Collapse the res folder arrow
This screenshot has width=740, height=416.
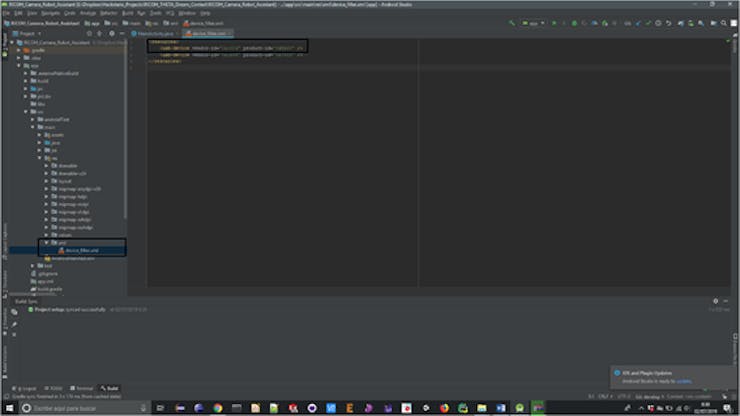click(x=40, y=158)
